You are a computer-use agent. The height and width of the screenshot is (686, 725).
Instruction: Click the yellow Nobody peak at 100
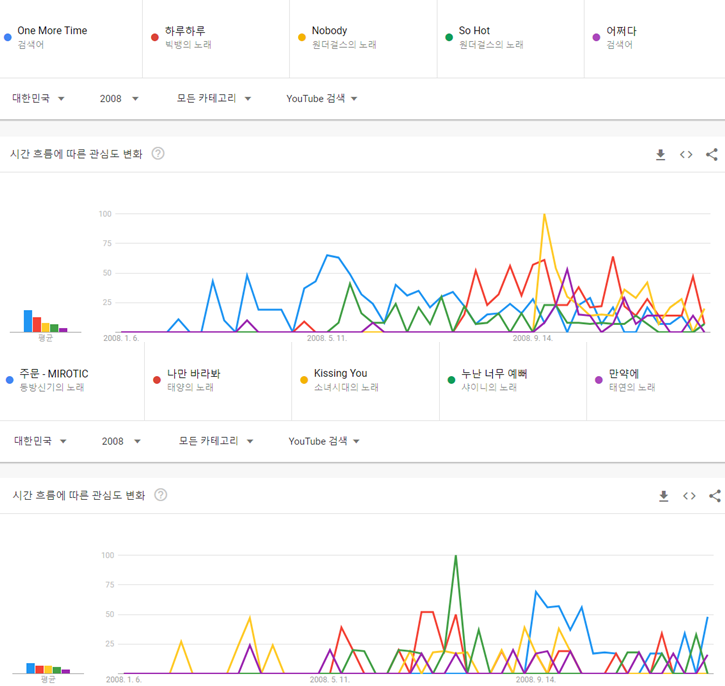click(x=544, y=214)
